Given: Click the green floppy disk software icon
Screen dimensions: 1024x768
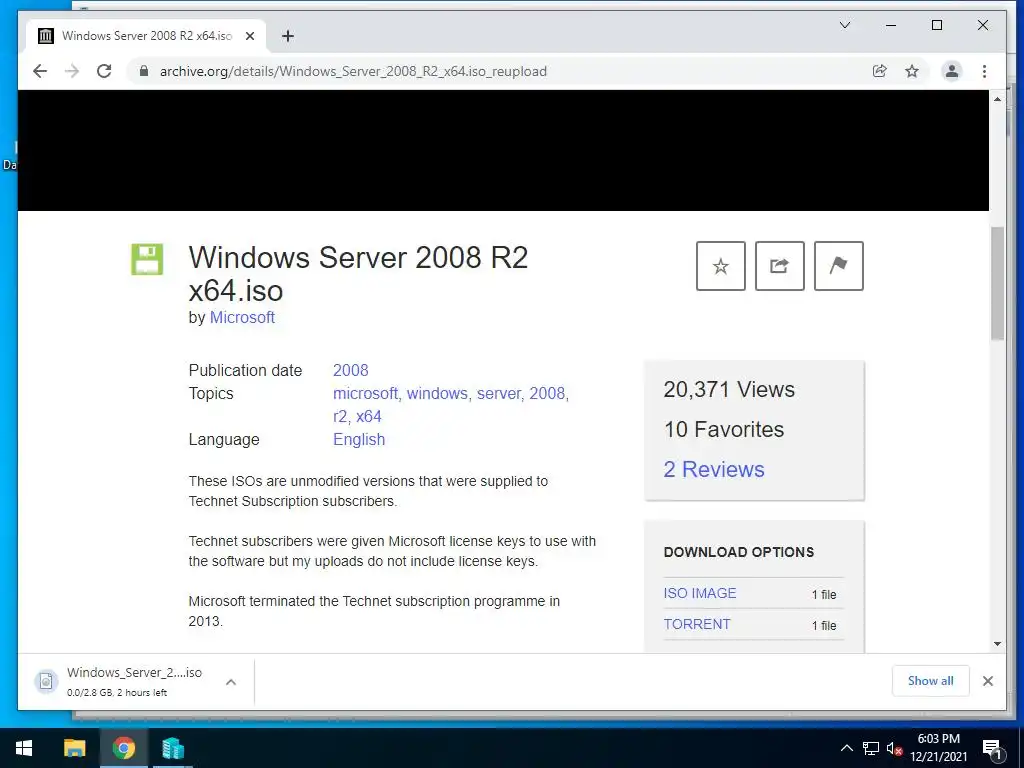Looking at the screenshot, I should [x=147, y=259].
